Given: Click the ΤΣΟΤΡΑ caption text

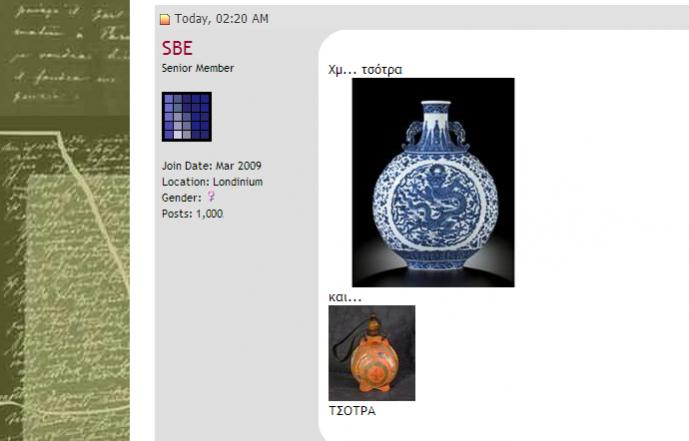Looking at the screenshot, I should pos(352,411).
